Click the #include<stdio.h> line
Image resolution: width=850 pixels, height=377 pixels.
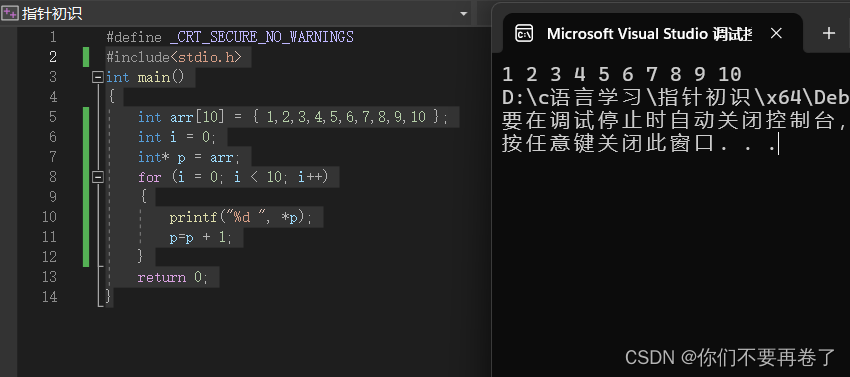[x=174, y=57]
